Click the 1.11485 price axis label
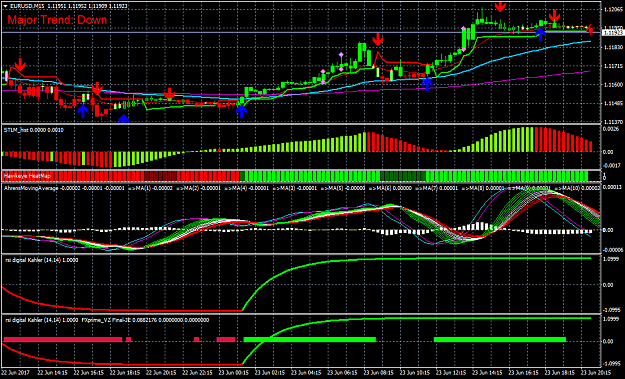 tap(613, 103)
